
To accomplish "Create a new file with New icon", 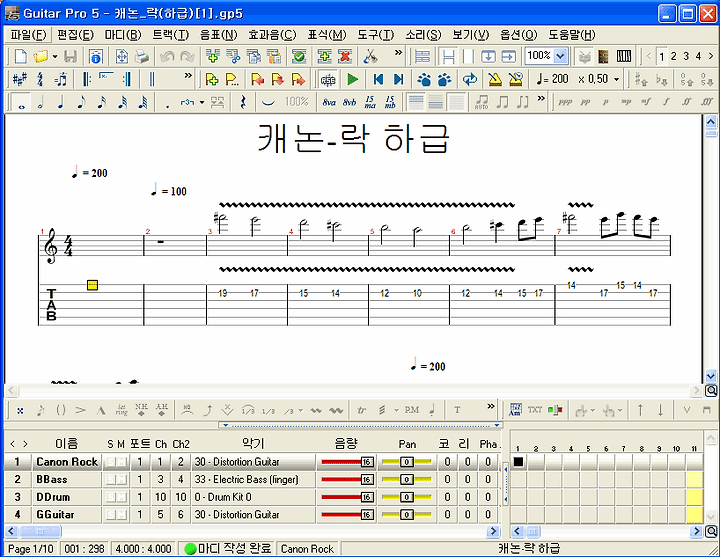I will pos(21,56).
